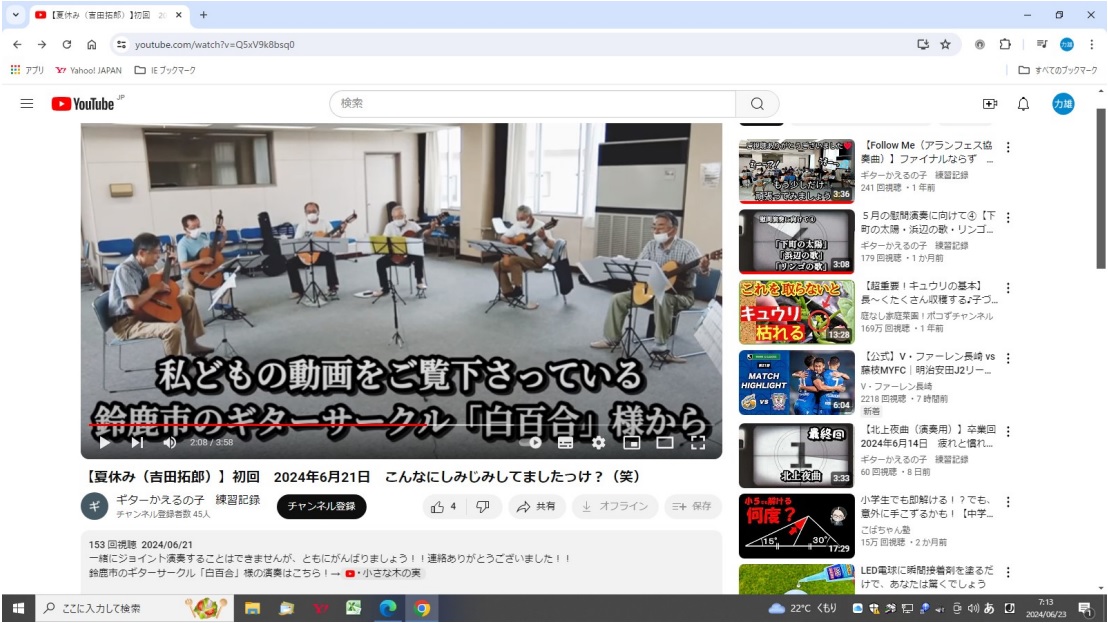This screenshot has height=623, width=1108.
Task: Enter fullscreen mode
Action: pyautogui.click(x=698, y=442)
